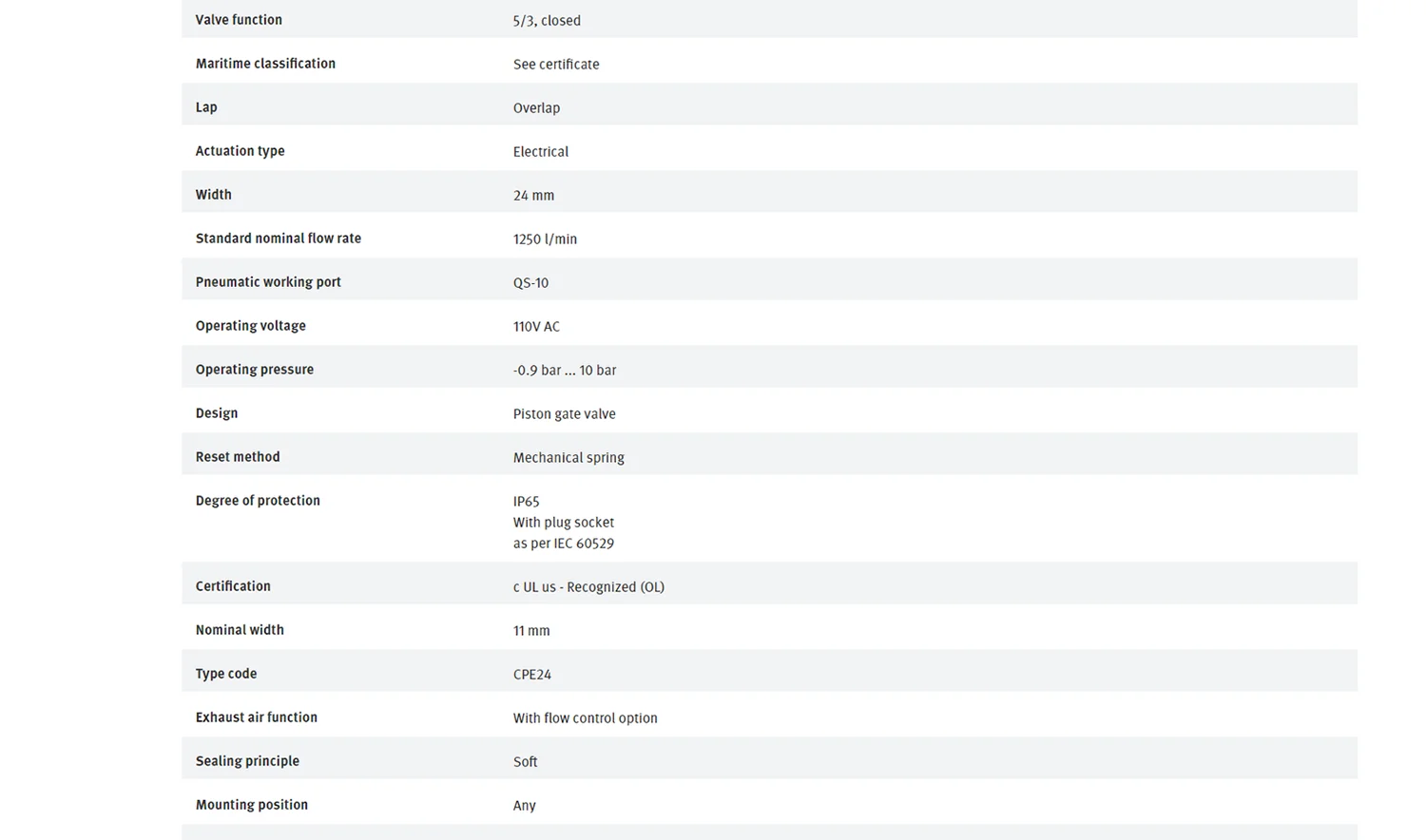Click the 'See certificate' value

556,65
